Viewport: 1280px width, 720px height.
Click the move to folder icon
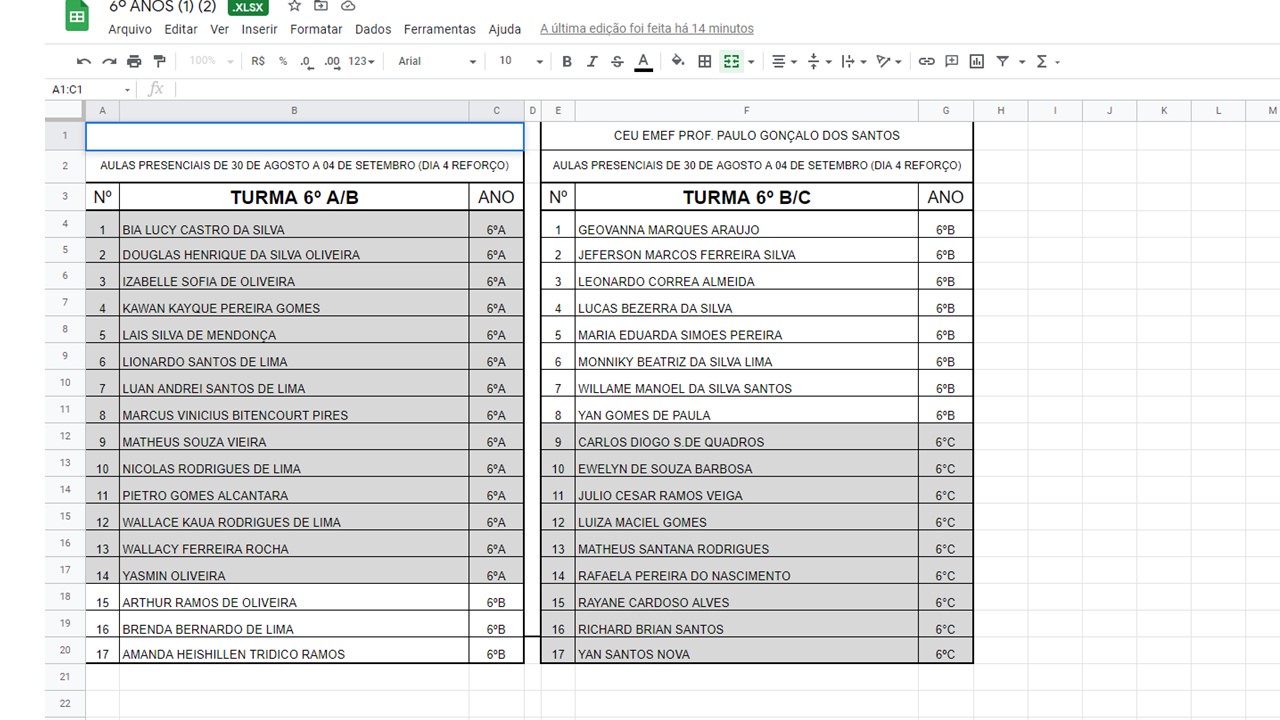pyautogui.click(x=322, y=6)
